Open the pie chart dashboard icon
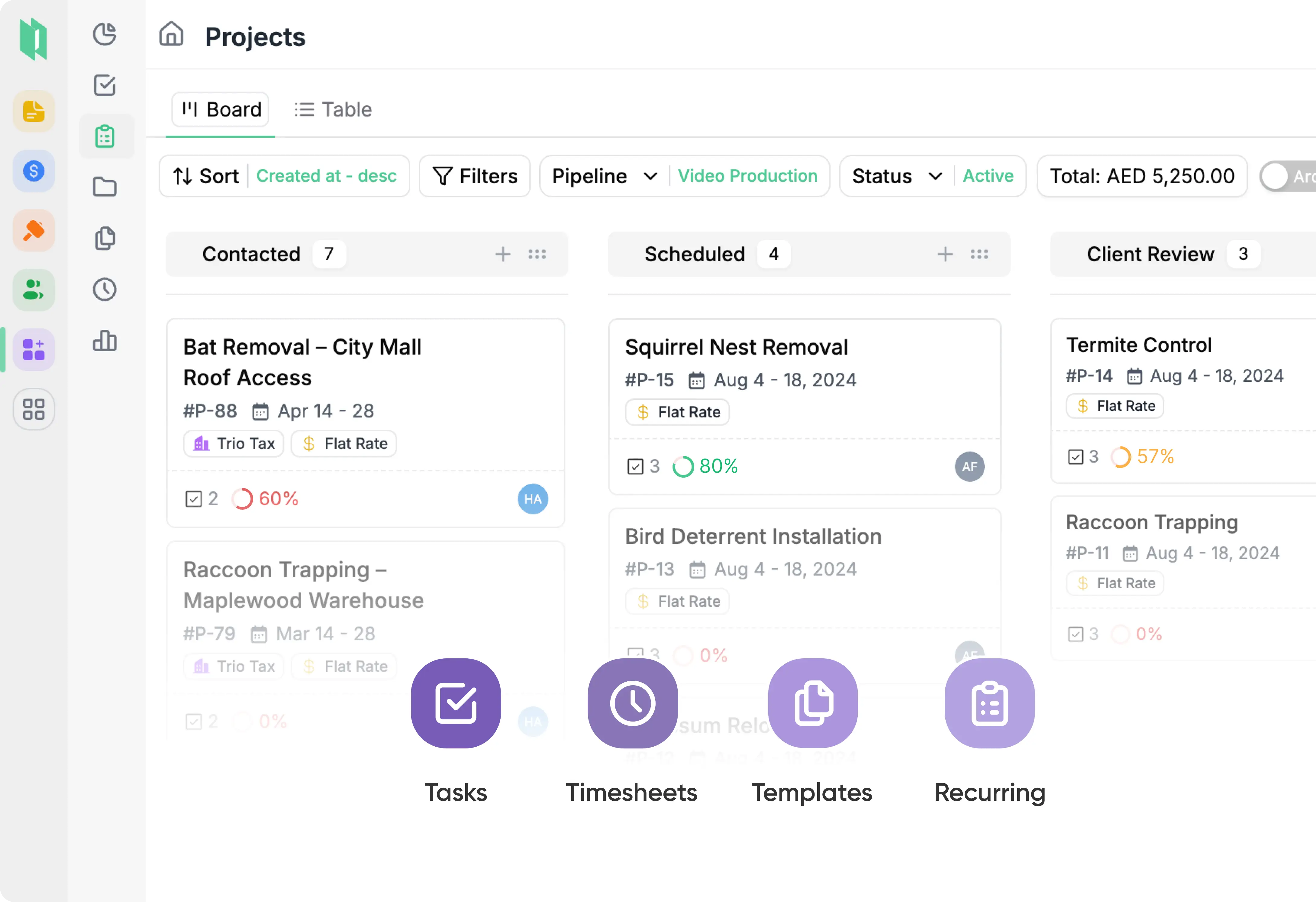Screen dimensions: 1316x902 click(x=105, y=34)
